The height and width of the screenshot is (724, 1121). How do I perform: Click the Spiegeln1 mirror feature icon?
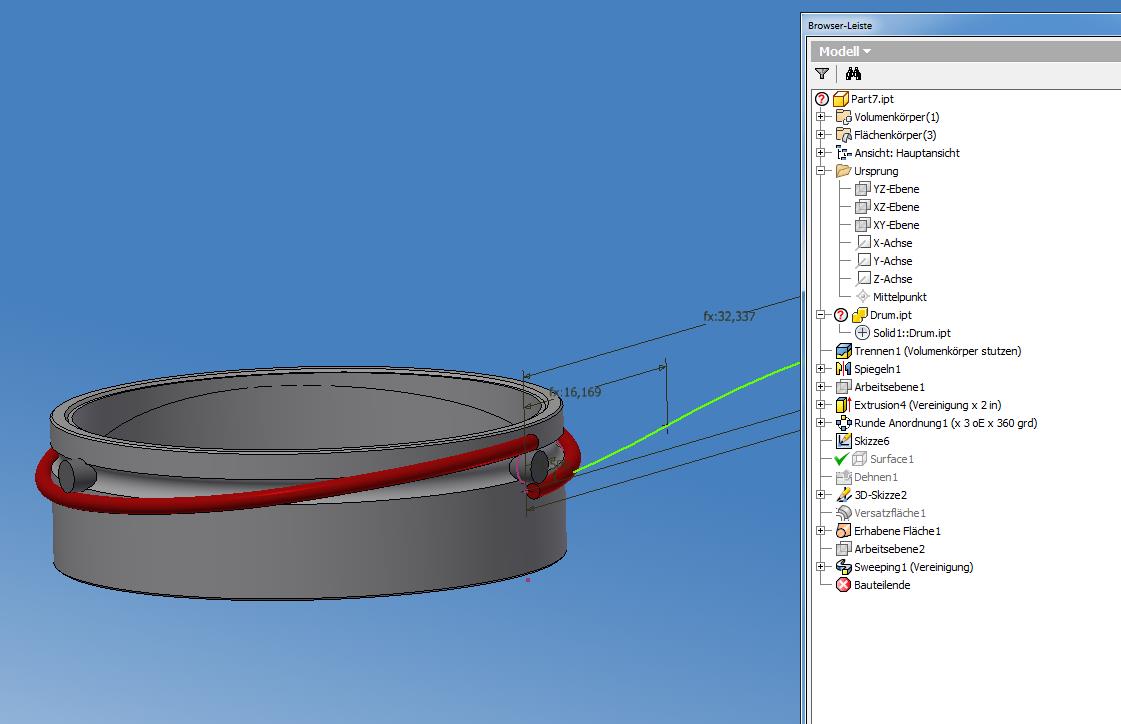[x=843, y=369]
